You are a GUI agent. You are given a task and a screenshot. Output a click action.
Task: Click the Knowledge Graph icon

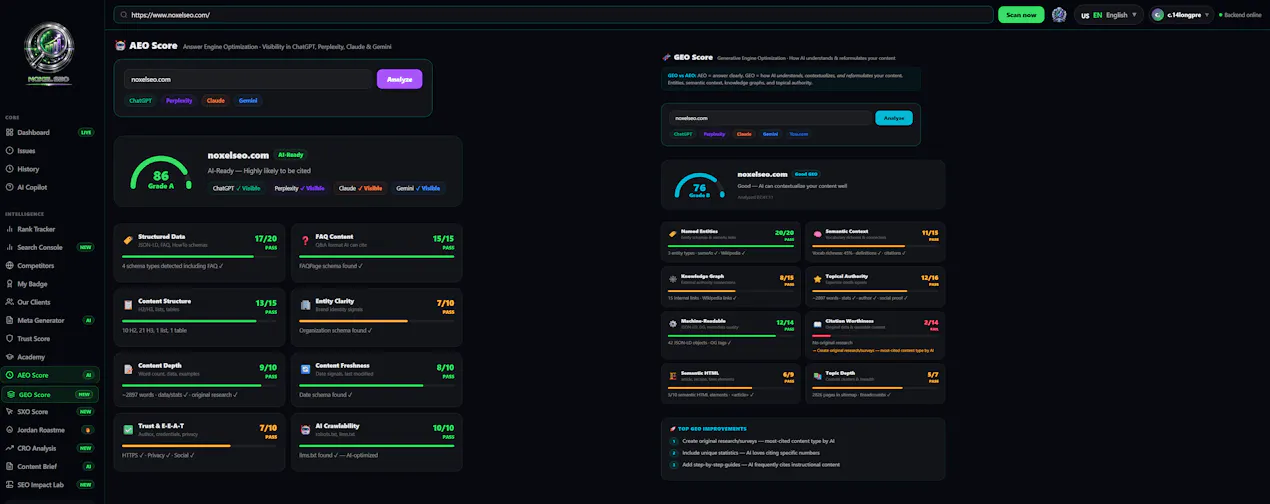673,277
